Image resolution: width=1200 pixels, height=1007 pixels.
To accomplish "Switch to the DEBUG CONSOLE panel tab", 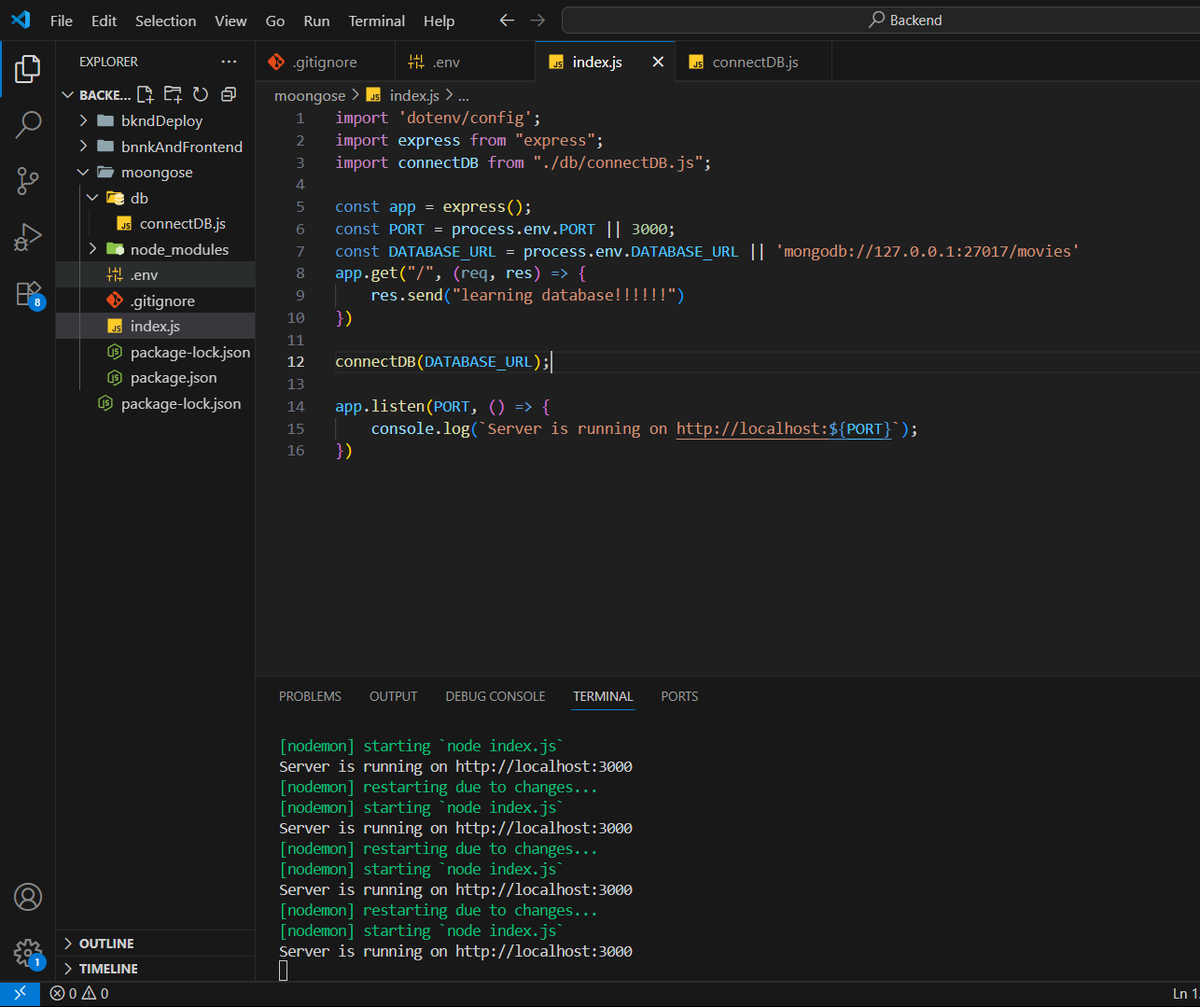I will [x=496, y=696].
